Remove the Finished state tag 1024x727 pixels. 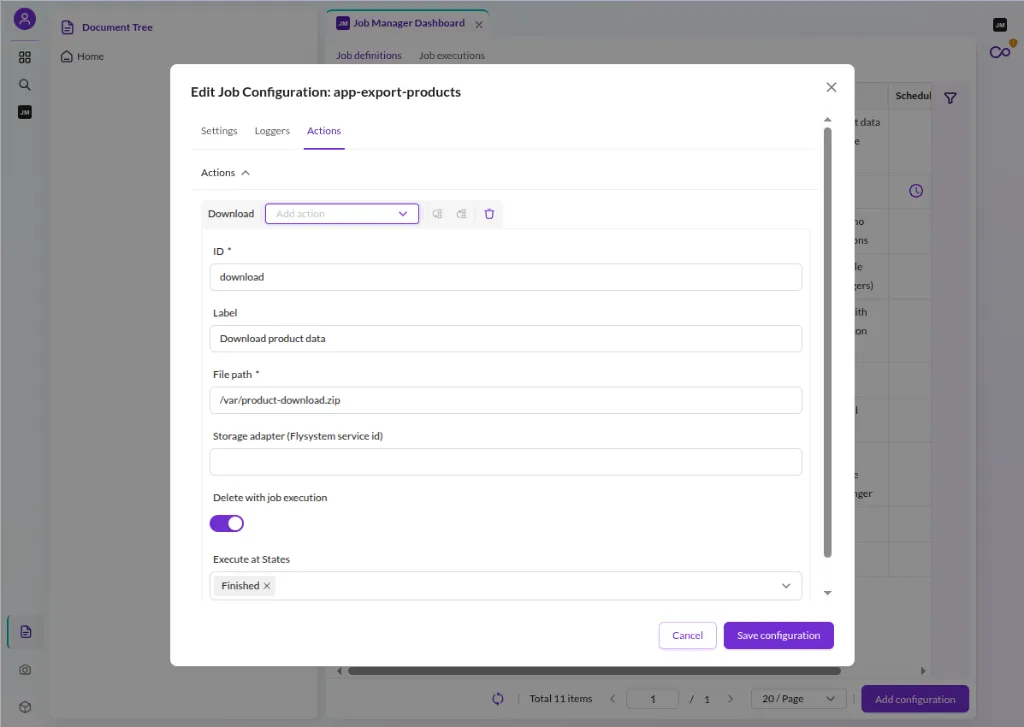point(267,586)
